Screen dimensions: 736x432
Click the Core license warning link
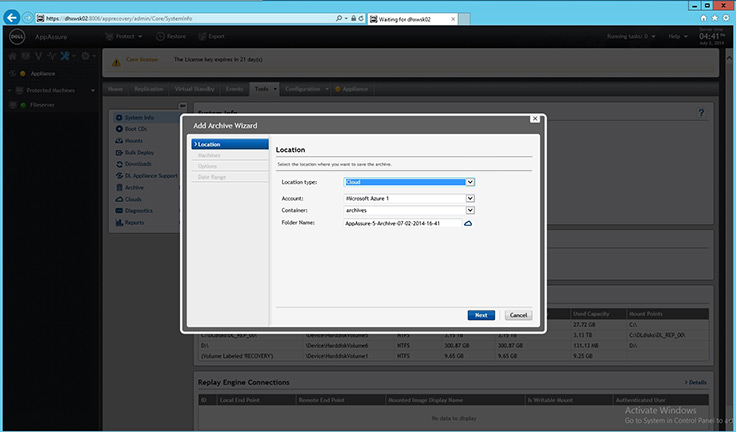click(142, 60)
